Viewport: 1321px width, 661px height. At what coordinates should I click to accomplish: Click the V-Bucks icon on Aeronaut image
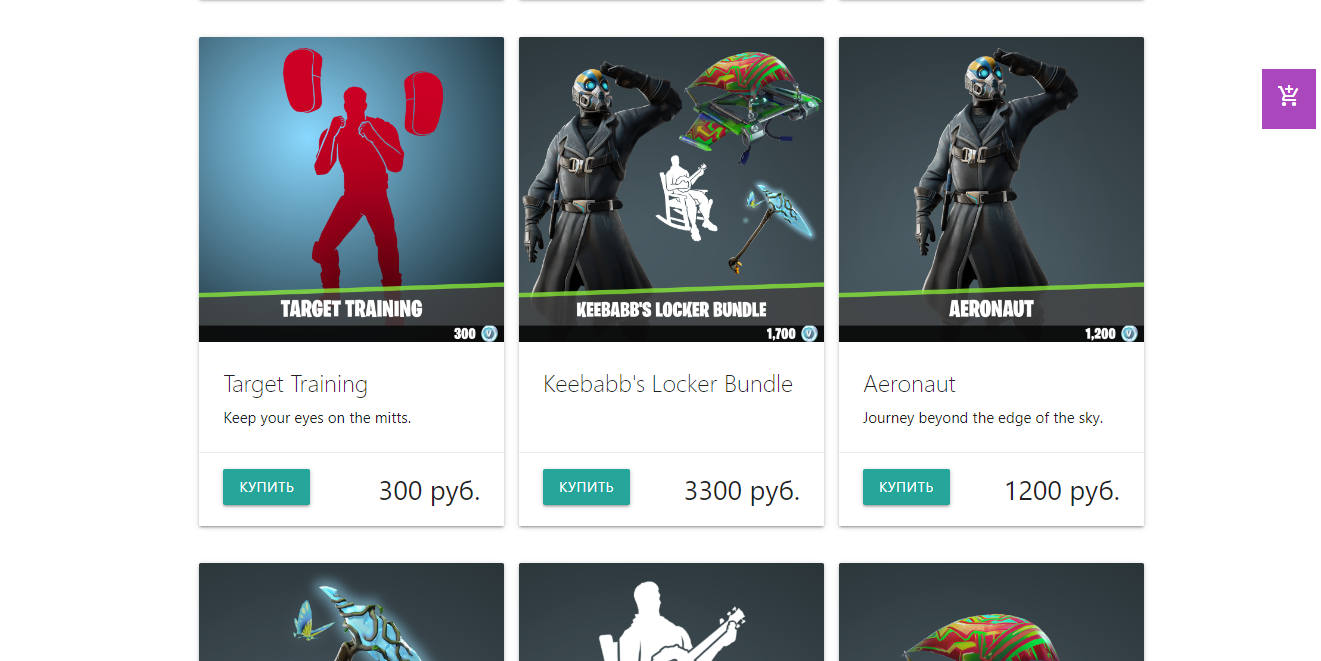(x=1129, y=334)
